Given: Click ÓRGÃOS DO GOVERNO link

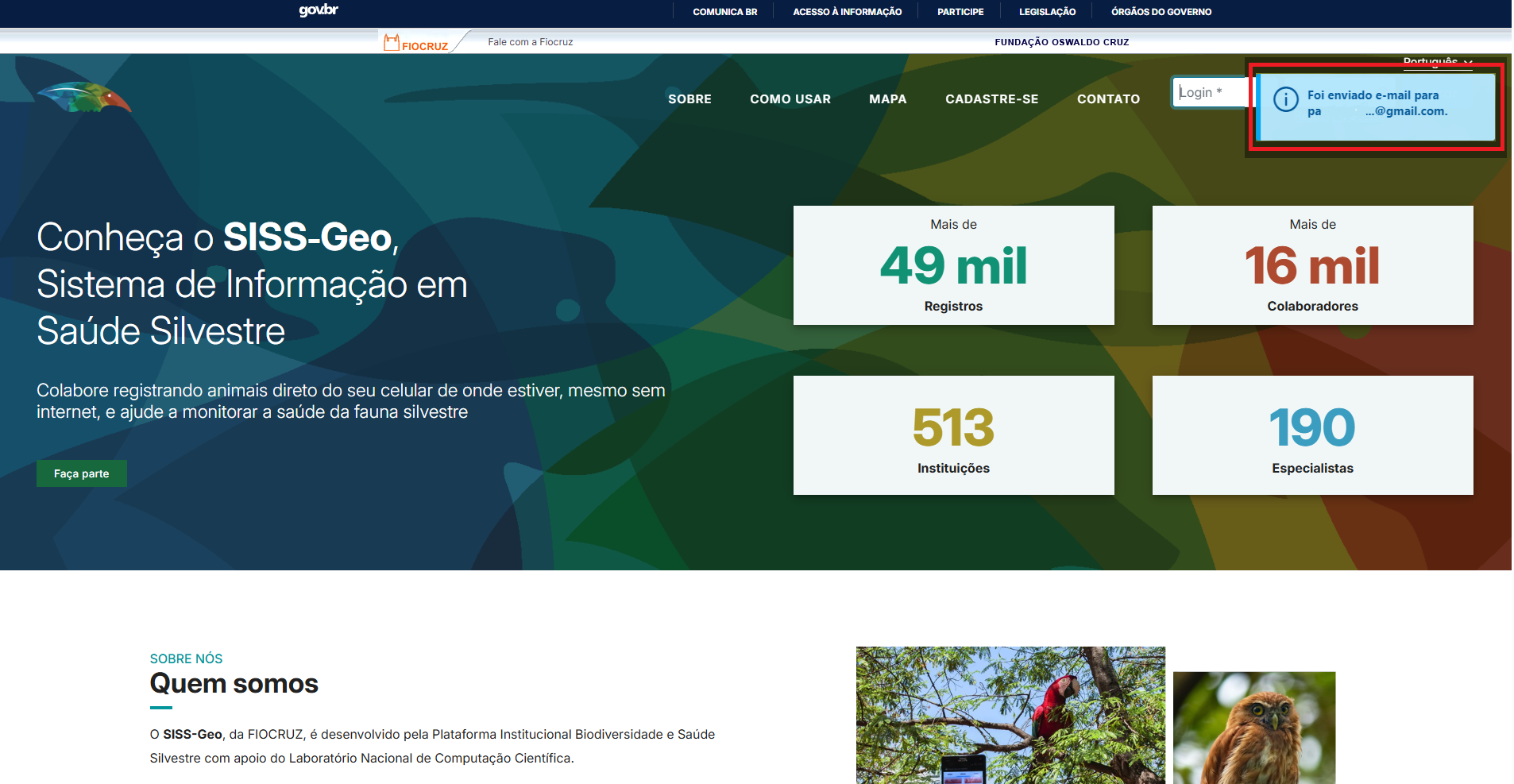Looking at the screenshot, I should tap(1161, 12).
